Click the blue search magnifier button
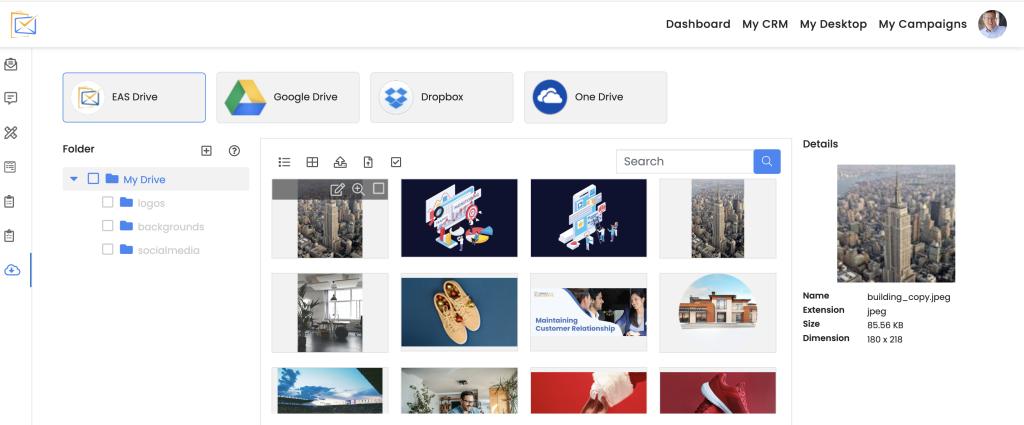The image size is (1024, 425). click(x=767, y=161)
